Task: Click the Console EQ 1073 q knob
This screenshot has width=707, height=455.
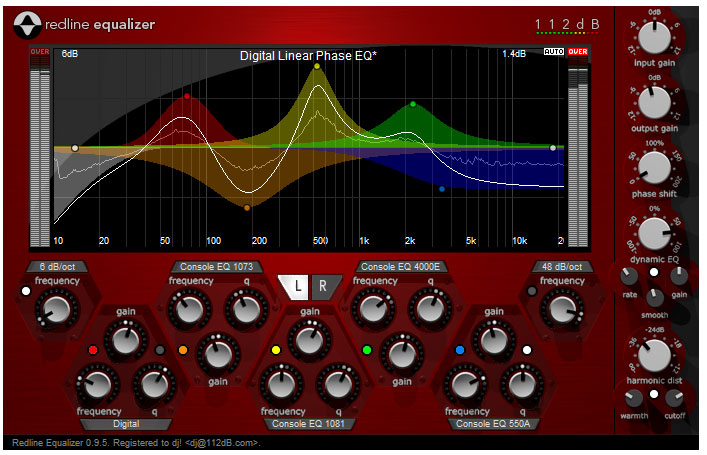Action: (246, 310)
